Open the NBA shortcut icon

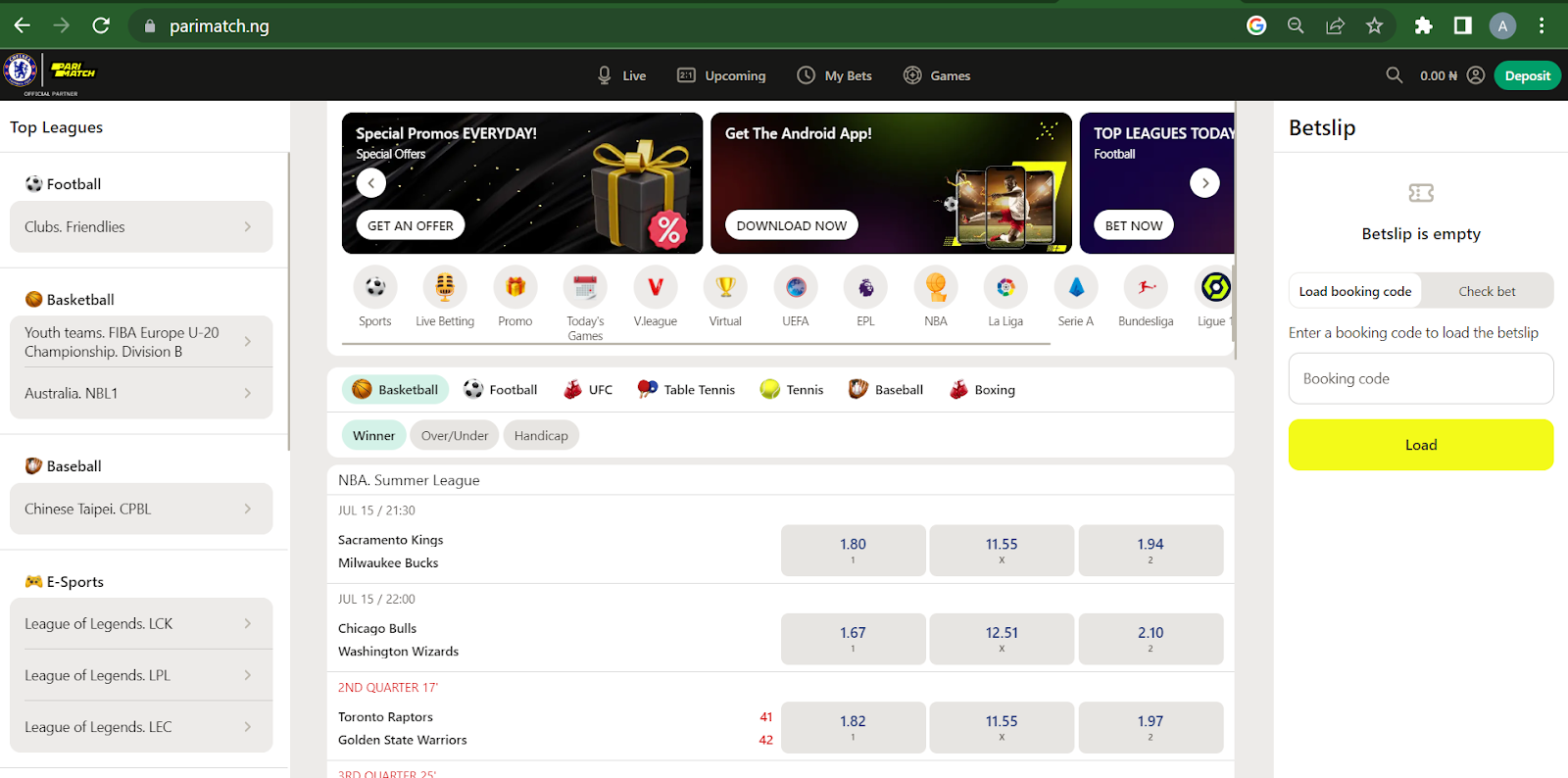click(936, 287)
